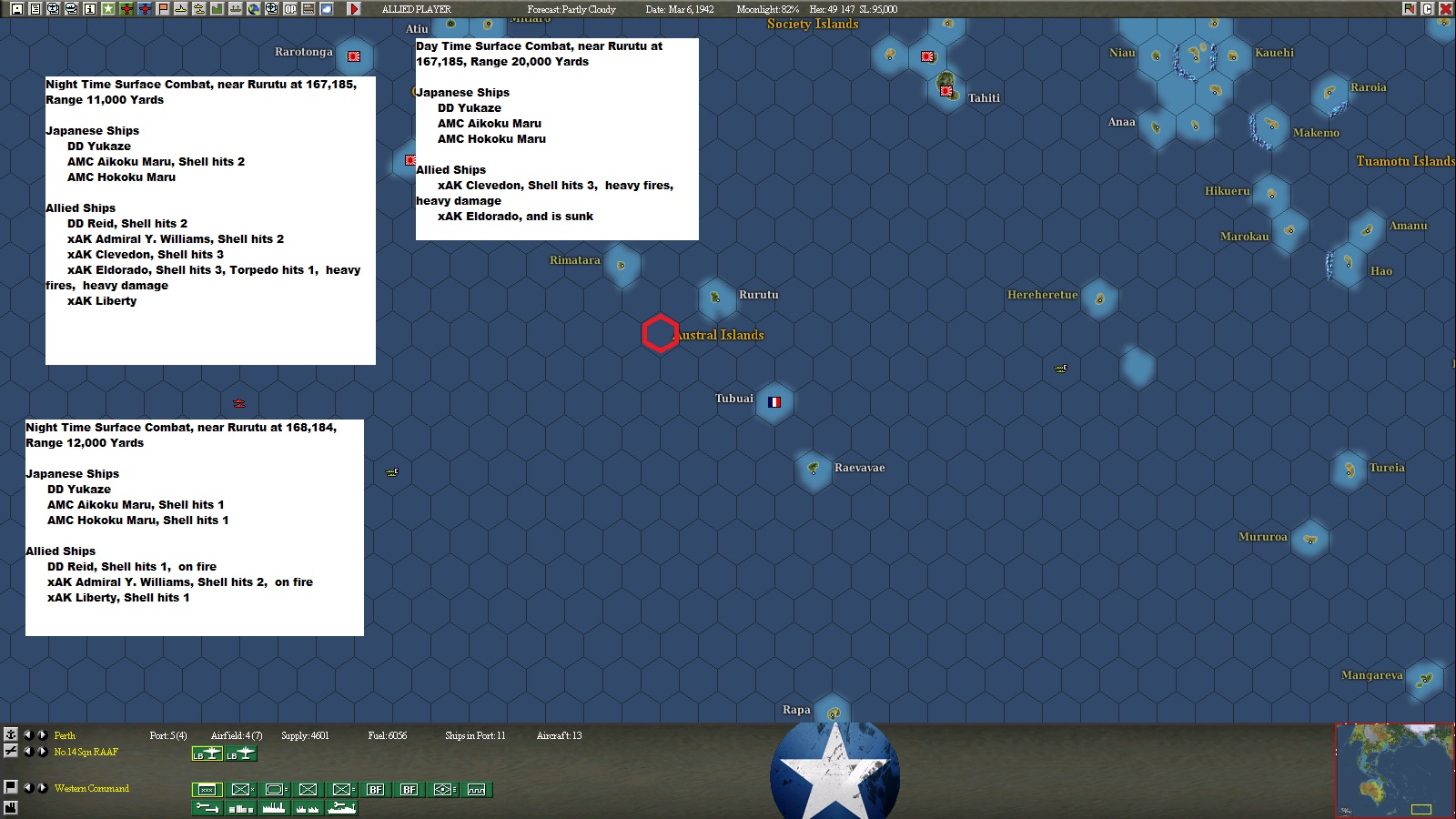Viewport: 1456px width, 819px height.
Task: Open the info 'i' toolbar icon
Action: tap(89, 9)
